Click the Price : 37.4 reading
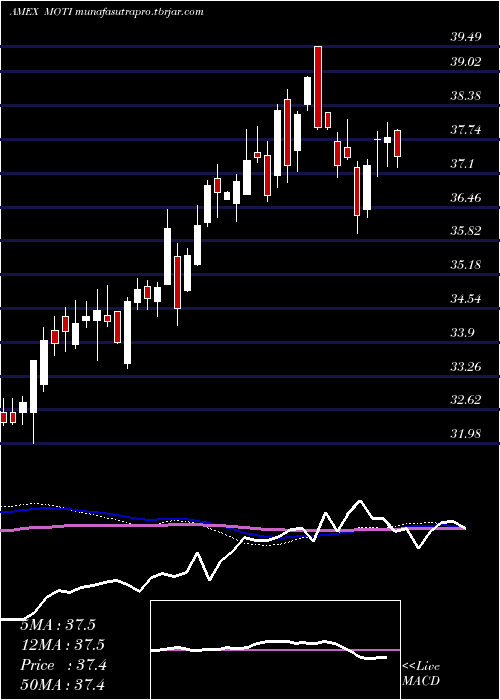This screenshot has height=700, width=500. tap(63, 666)
